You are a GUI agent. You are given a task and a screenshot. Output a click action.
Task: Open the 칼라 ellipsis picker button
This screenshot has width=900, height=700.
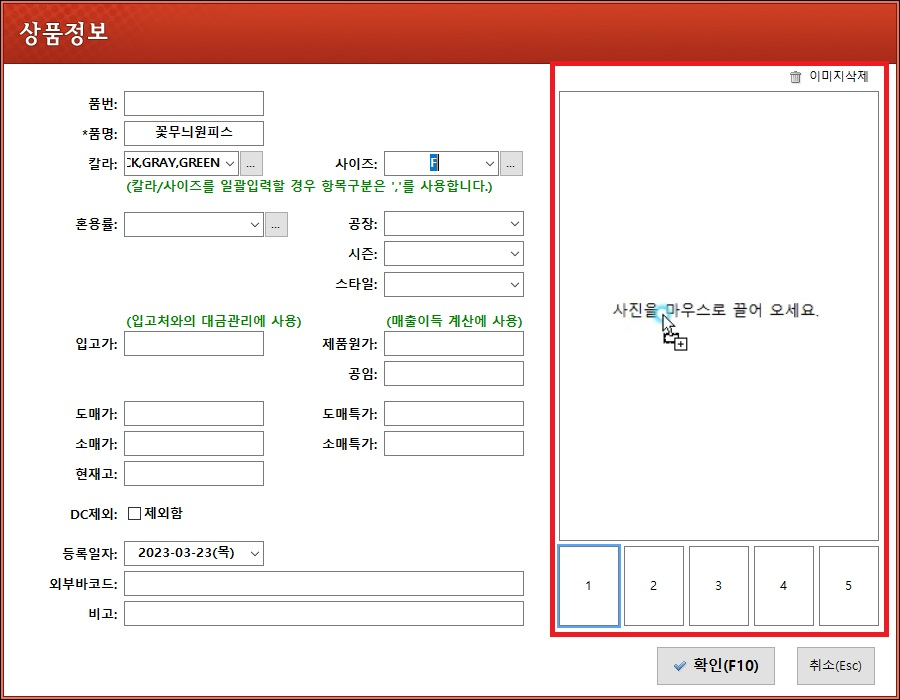tap(251, 164)
